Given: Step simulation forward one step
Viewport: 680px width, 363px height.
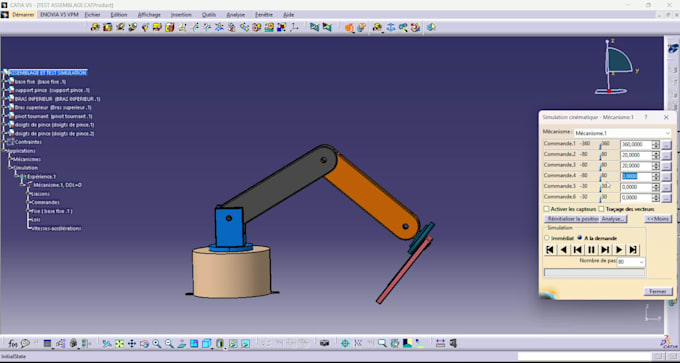Looking at the screenshot, I should [x=605, y=250].
